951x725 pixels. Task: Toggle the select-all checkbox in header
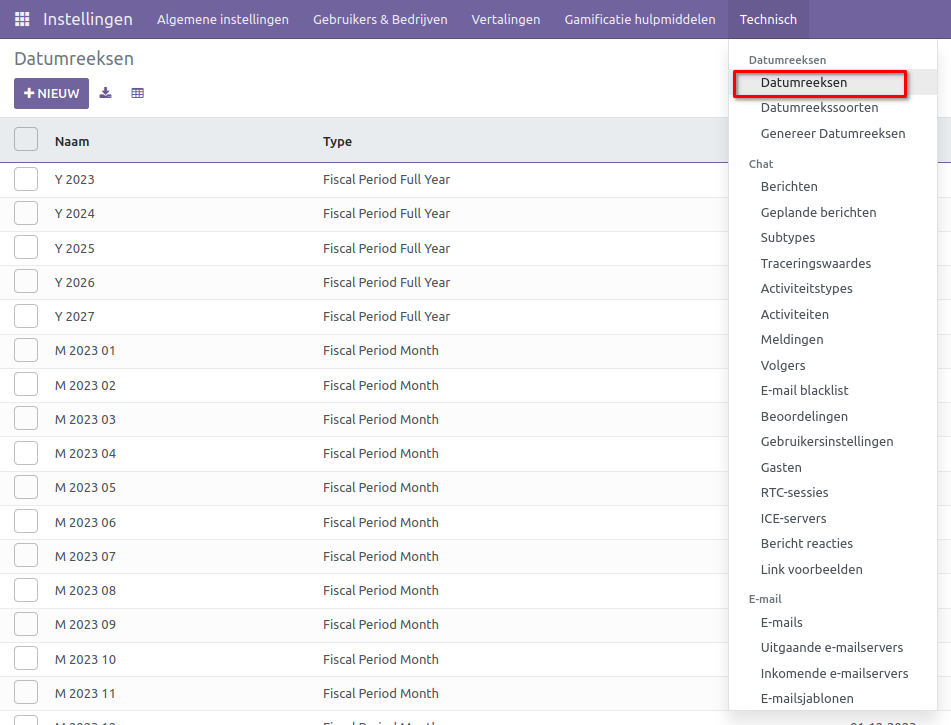point(26,140)
